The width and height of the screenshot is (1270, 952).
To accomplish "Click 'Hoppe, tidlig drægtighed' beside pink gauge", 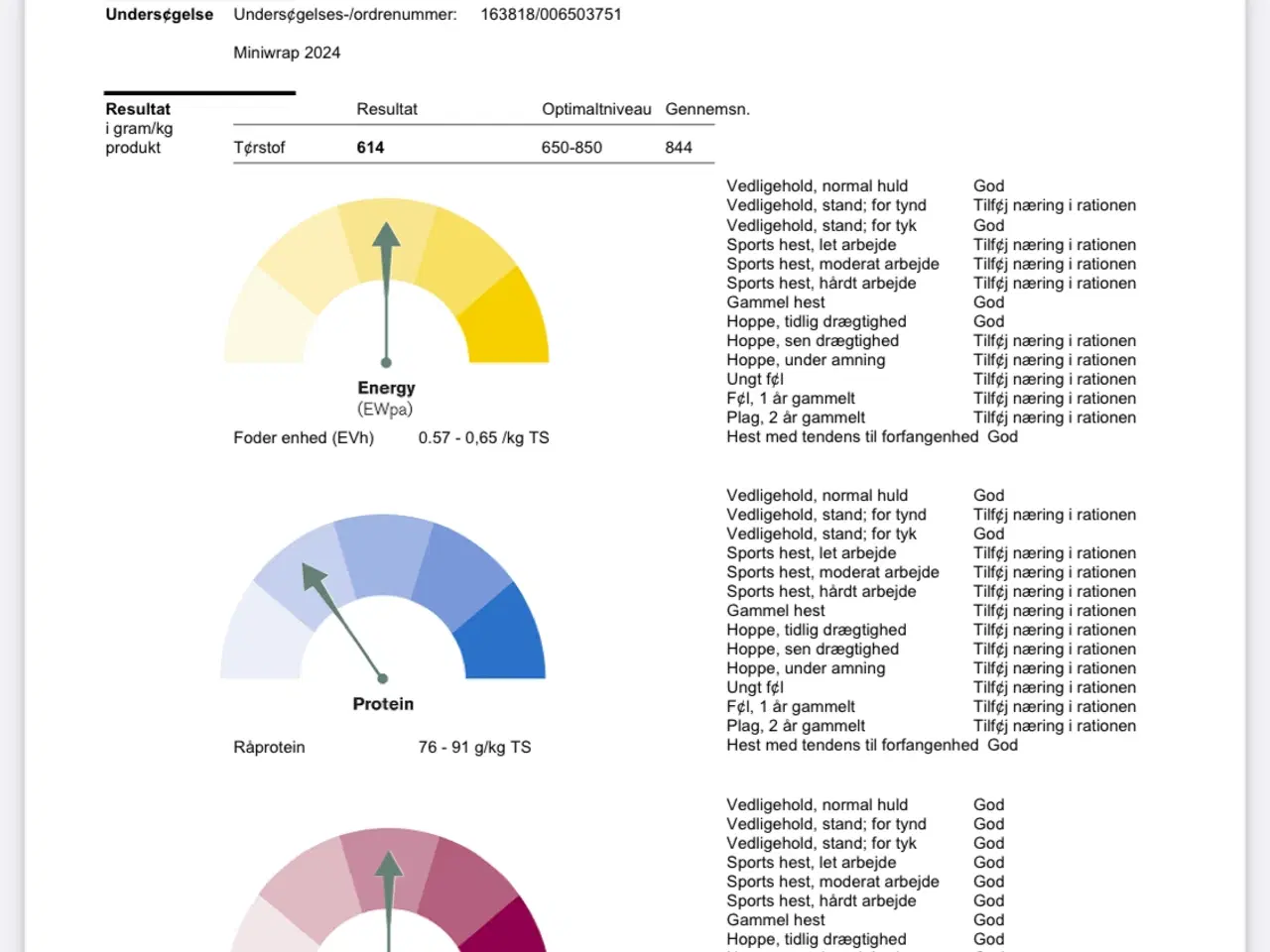I will tap(817, 939).
